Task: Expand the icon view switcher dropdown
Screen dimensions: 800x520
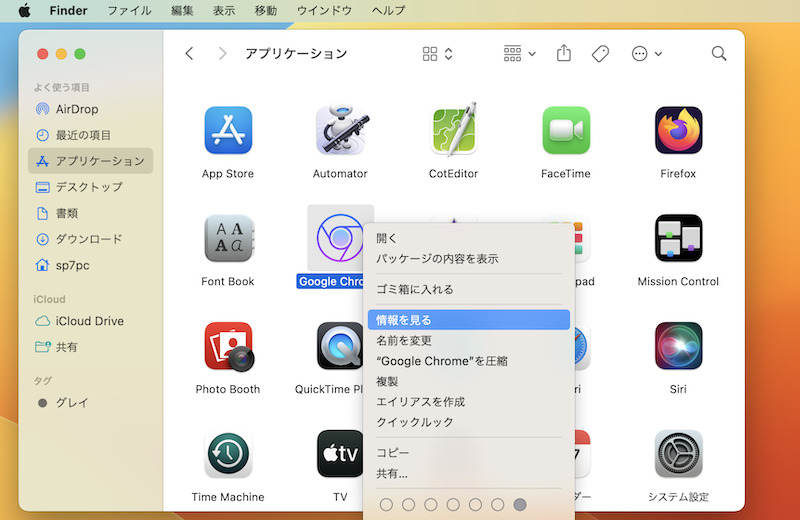Action: pyautogui.click(x=438, y=54)
